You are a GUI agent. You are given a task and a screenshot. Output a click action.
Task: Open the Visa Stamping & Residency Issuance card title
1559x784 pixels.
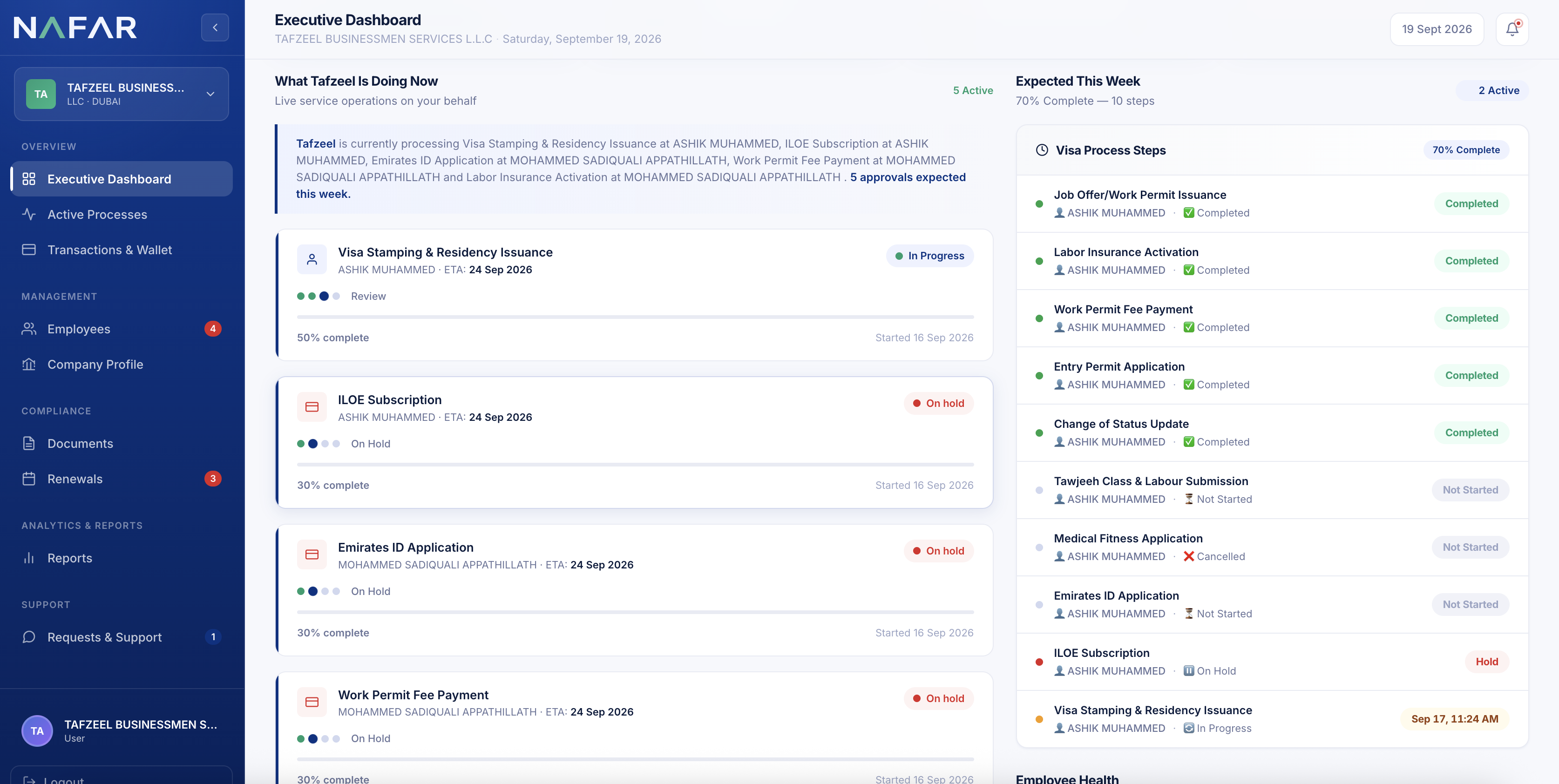pos(446,252)
